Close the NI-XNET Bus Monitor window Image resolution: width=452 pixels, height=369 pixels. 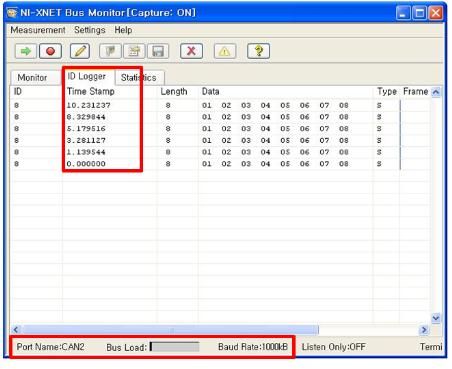pyautogui.click(x=435, y=13)
